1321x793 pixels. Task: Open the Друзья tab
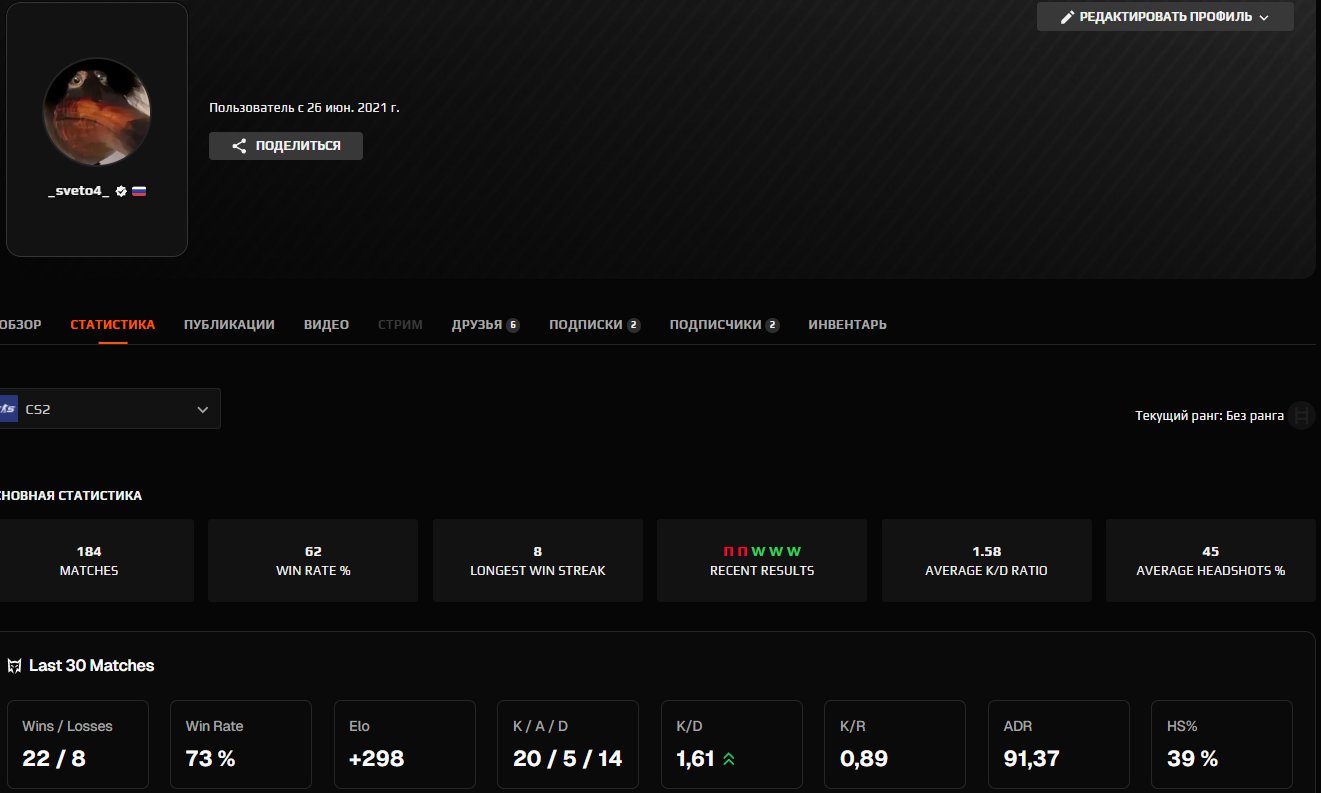[485, 325]
